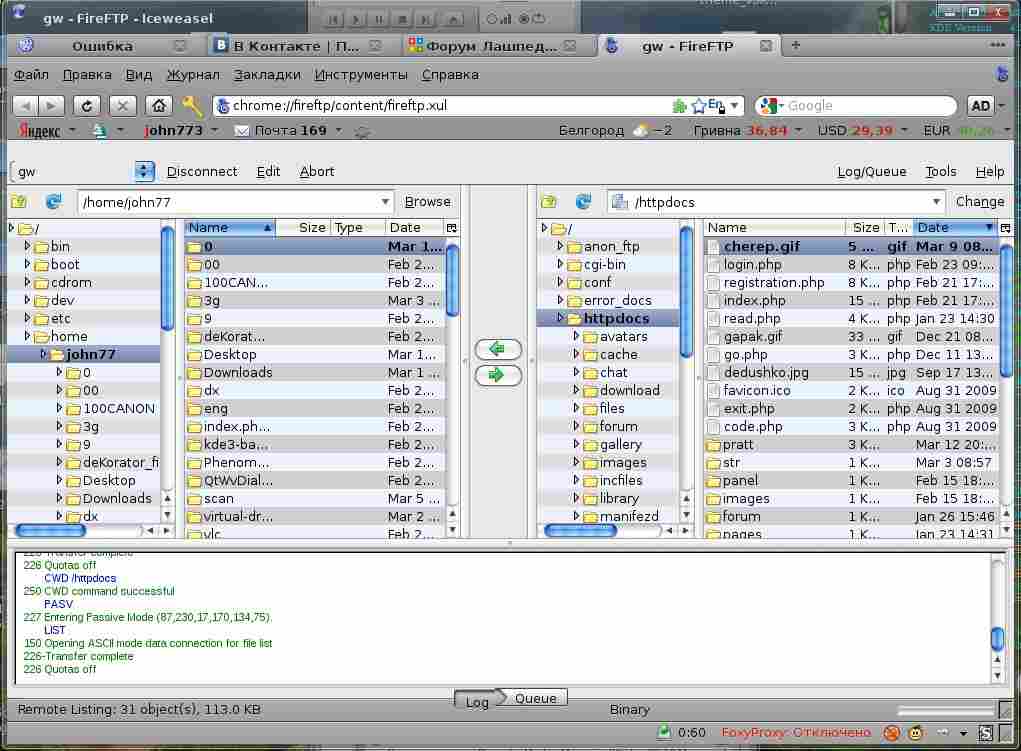Click the browser Forward arrow button
The image size is (1021, 751).
[x=51, y=106]
